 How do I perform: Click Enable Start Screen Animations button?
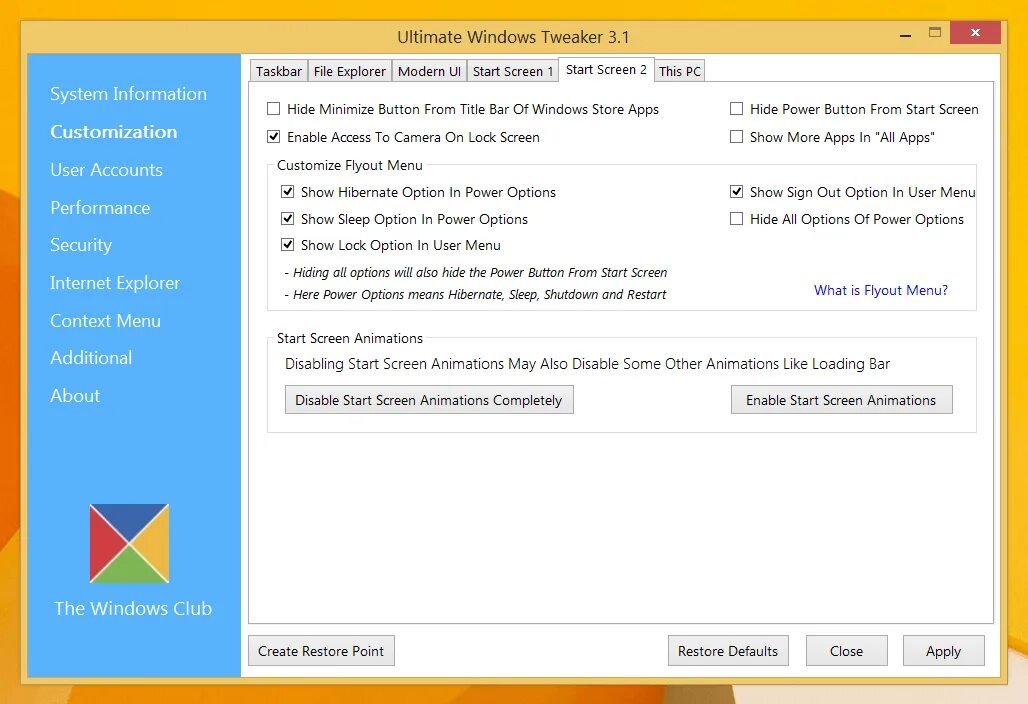841,400
